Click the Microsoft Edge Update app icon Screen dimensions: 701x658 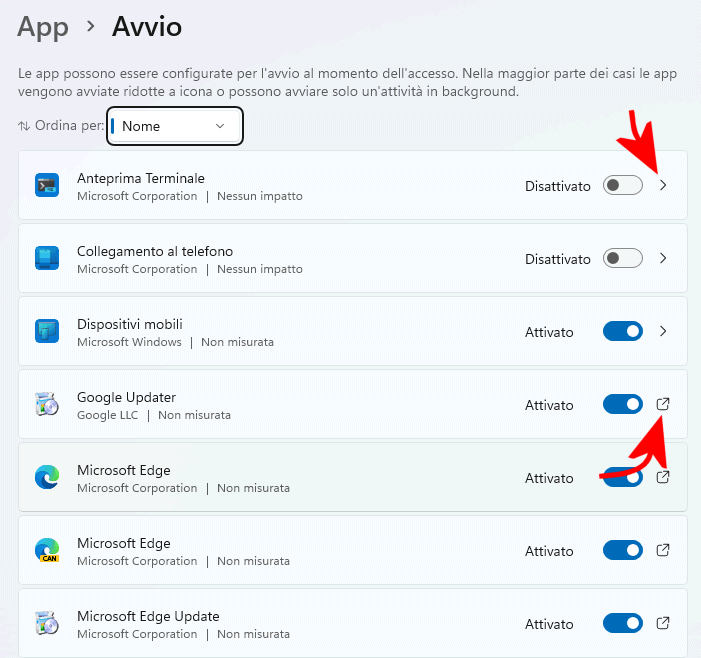coord(47,623)
